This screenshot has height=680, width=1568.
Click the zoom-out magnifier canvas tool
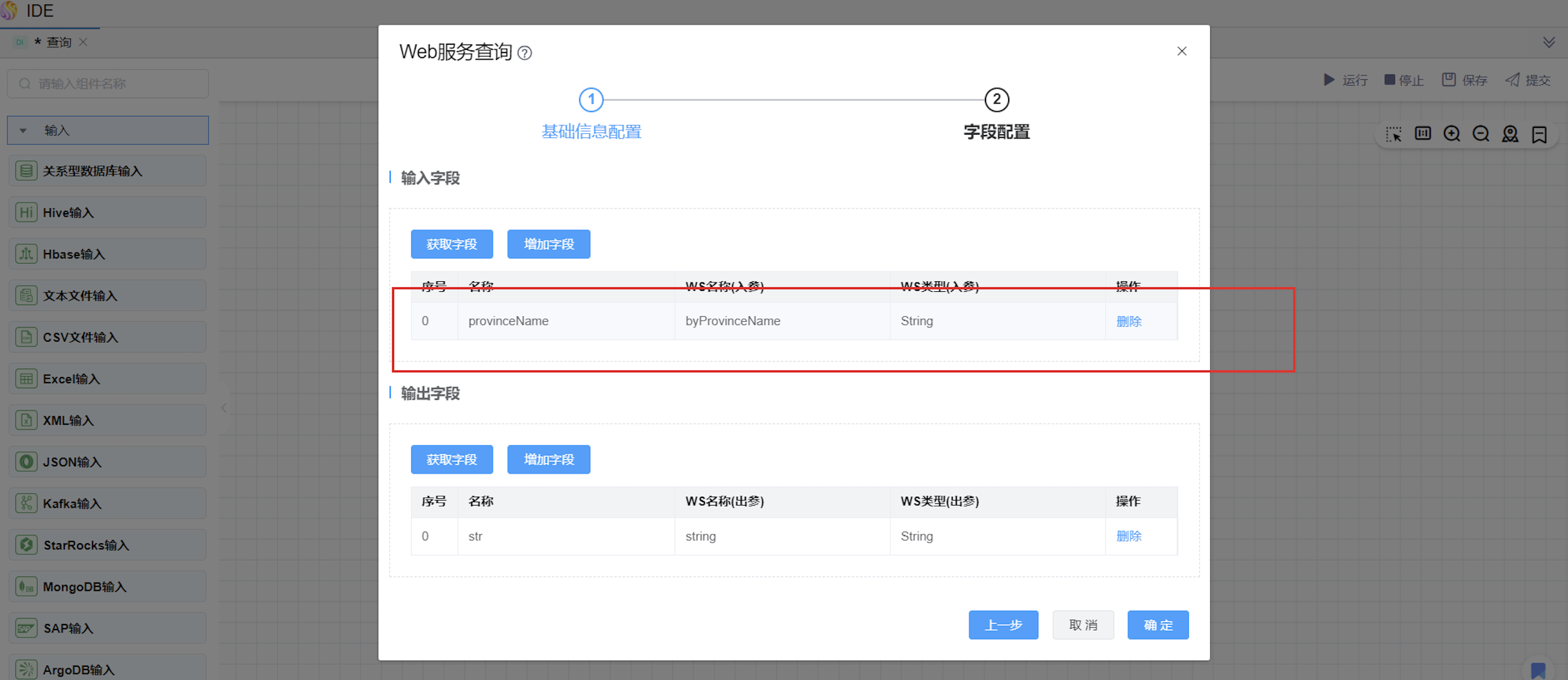1481,134
